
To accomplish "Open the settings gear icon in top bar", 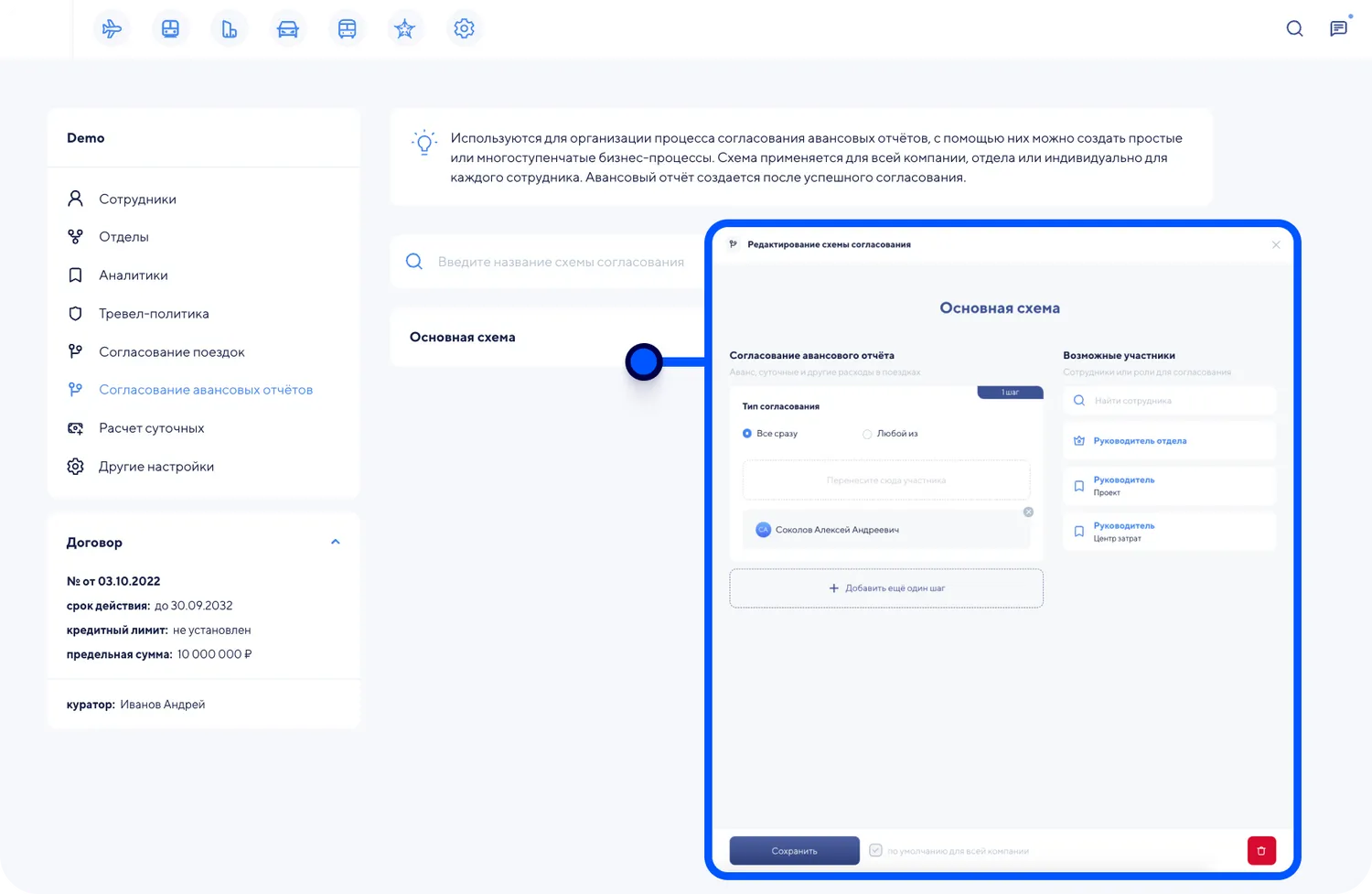I will 464,29.
